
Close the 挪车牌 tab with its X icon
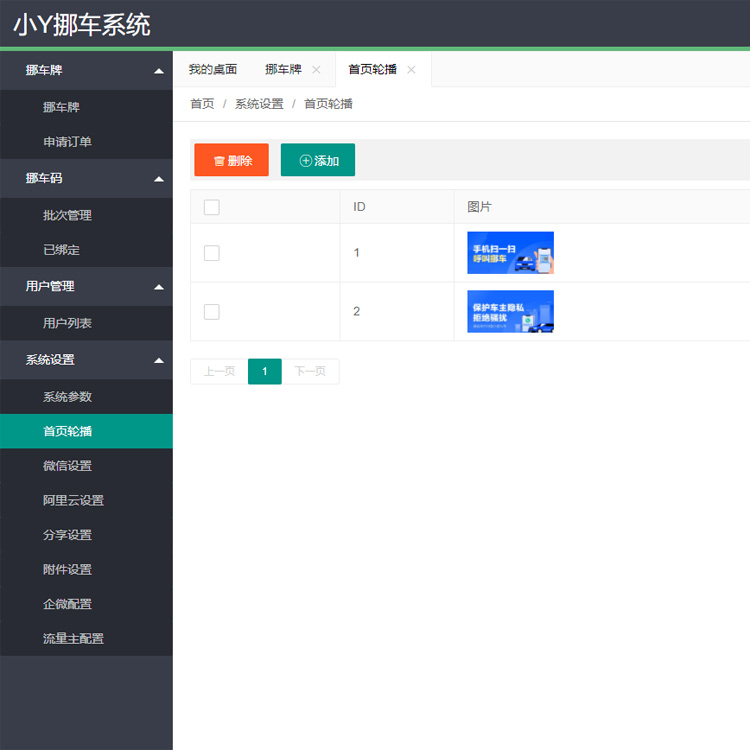click(316, 70)
